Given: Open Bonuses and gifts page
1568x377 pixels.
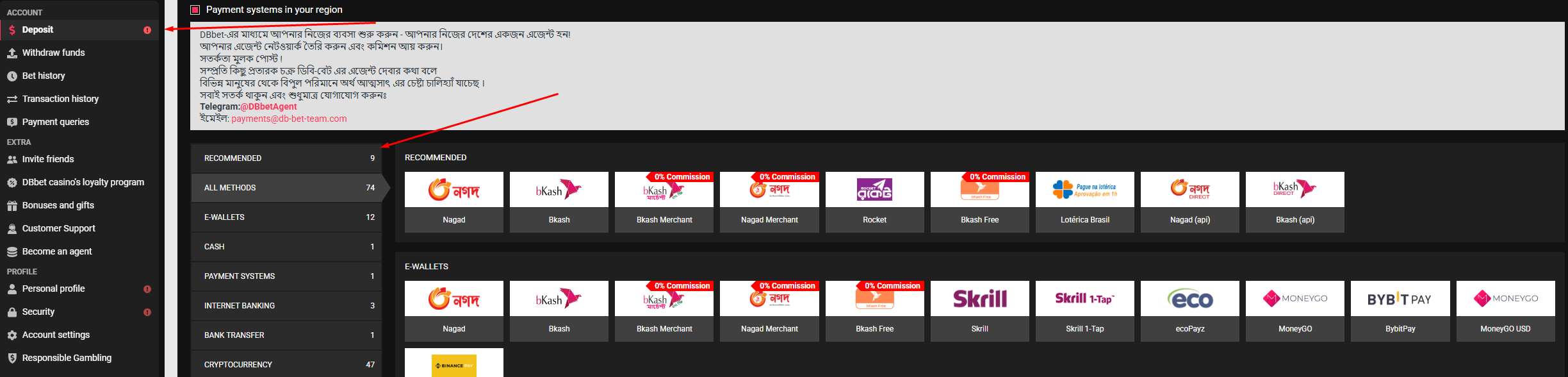Looking at the screenshot, I should click(x=79, y=206).
